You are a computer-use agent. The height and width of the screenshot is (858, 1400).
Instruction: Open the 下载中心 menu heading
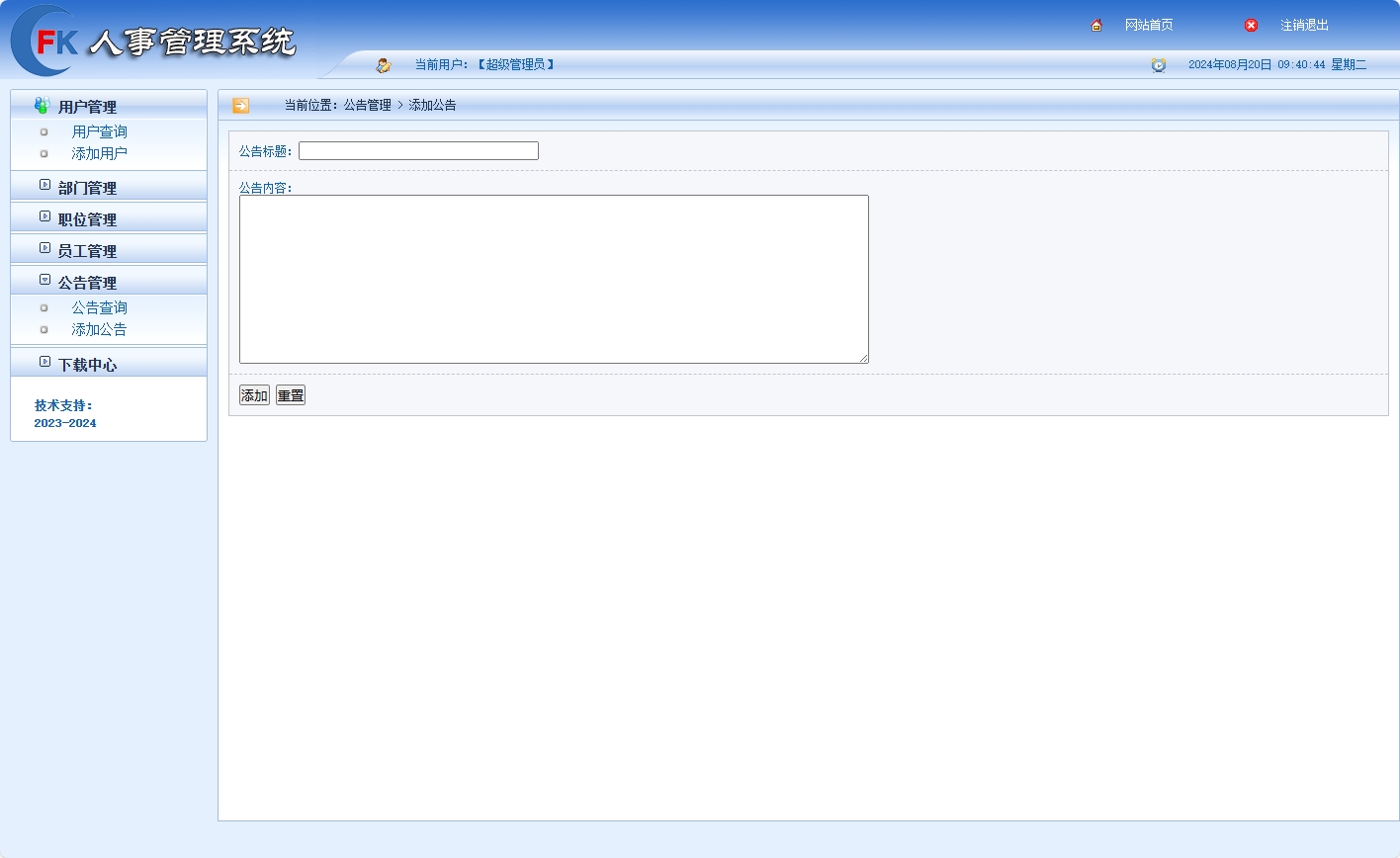pyautogui.click(x=87, y=365)
